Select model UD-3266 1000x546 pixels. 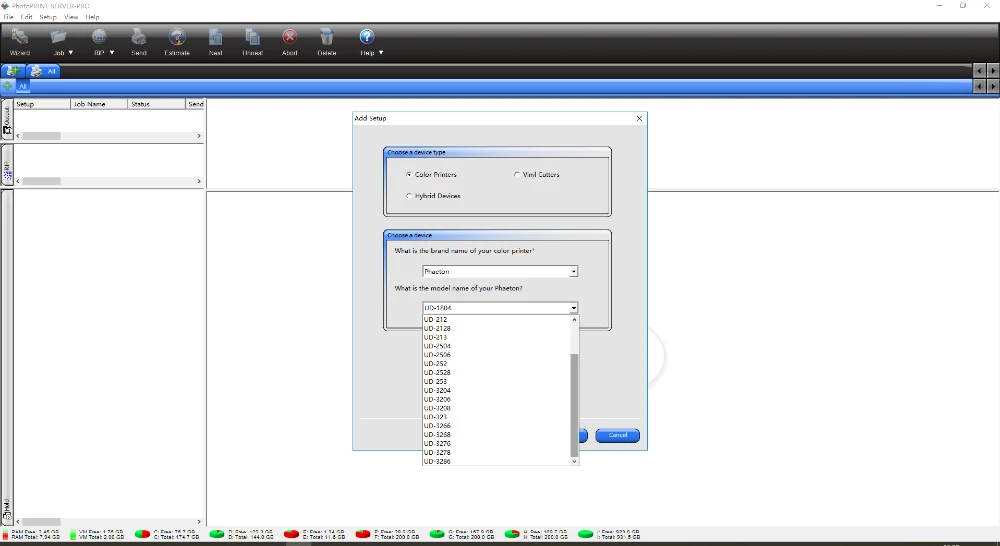(496, 425)
